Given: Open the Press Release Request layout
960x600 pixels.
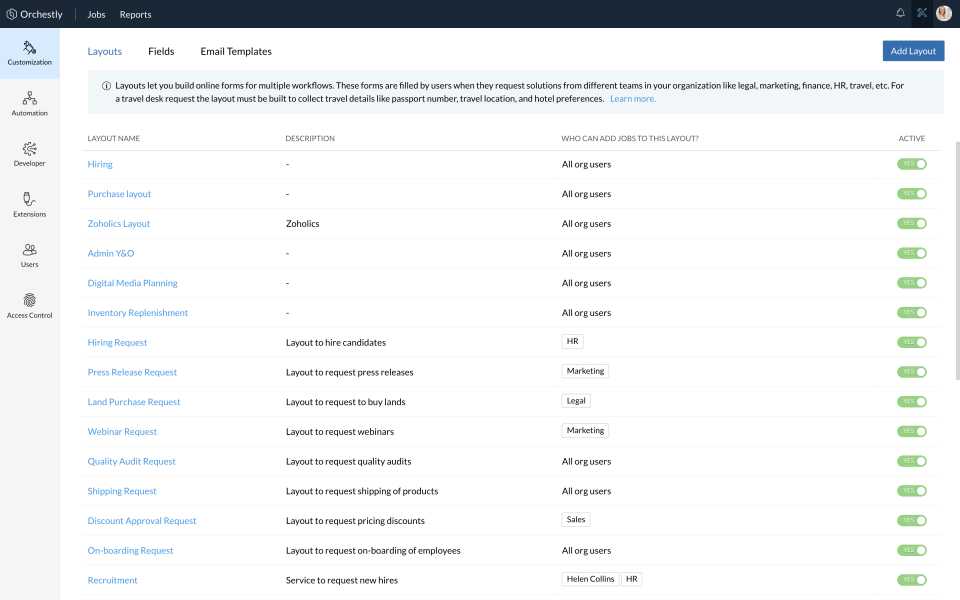Looking at the screenshot, I should (x=132, y=372).
